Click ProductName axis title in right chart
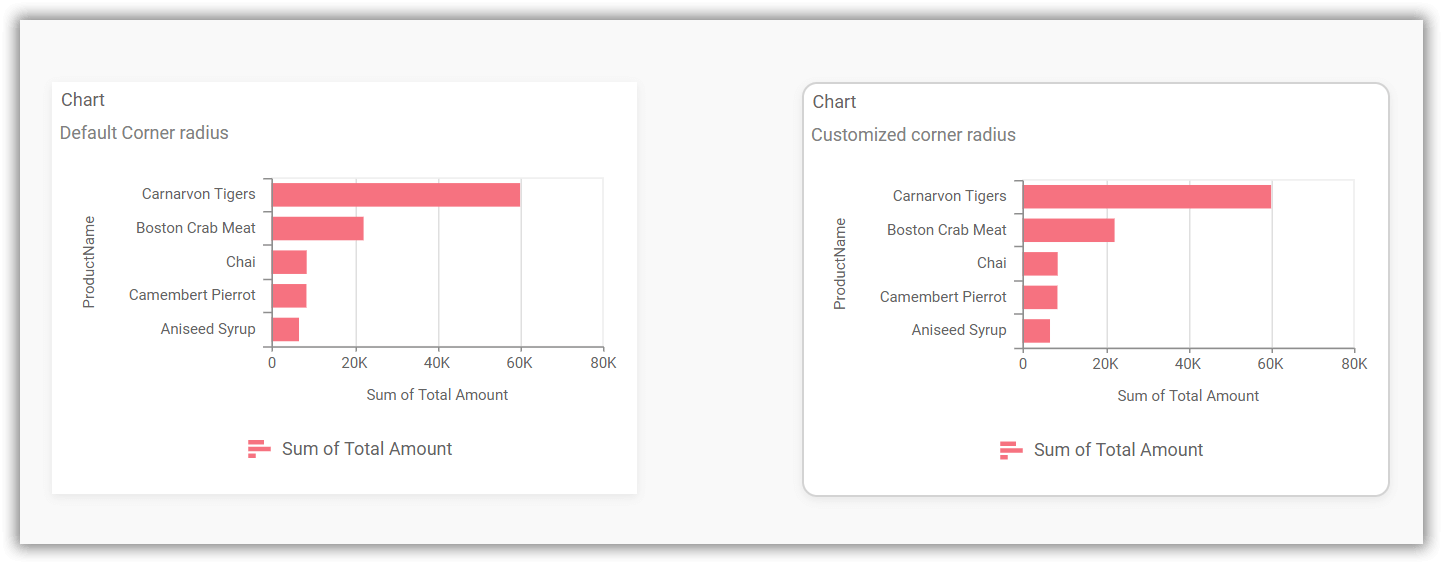The height and width of the screenshot is (564, 1443). click(840, 264)
